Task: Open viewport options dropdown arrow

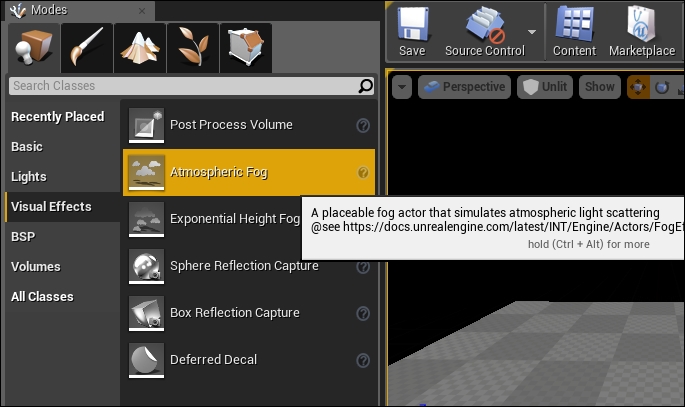Action: [402, 87]
